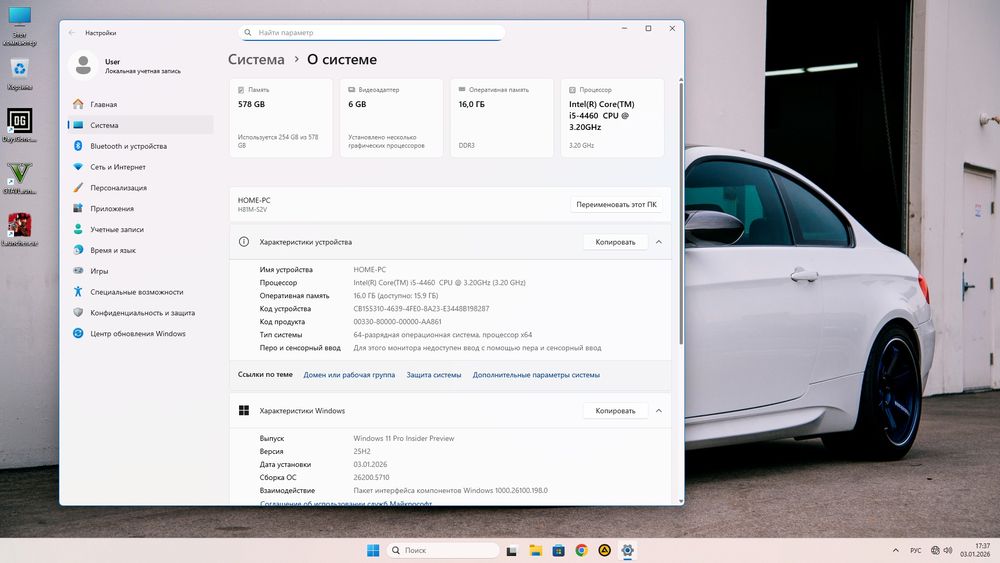
Task: Click the taskbar Поиск search box
Action: coord(443,550)
